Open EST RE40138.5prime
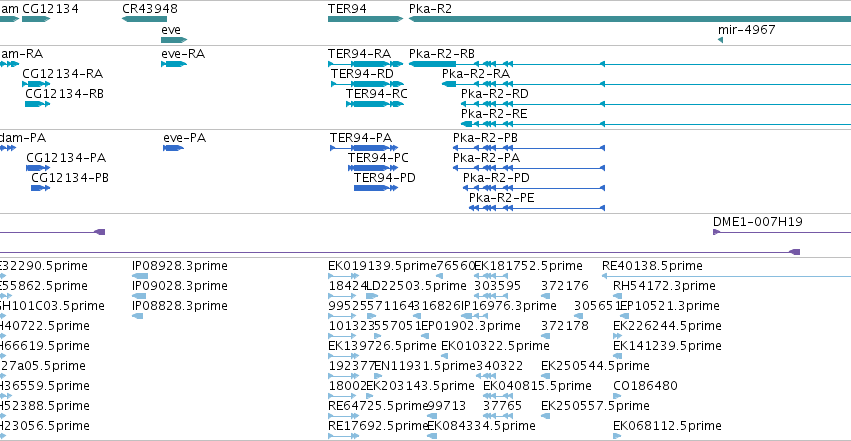The width and height of the screenshot is (851, 441). pyautogui.click(x=726, y=276)
